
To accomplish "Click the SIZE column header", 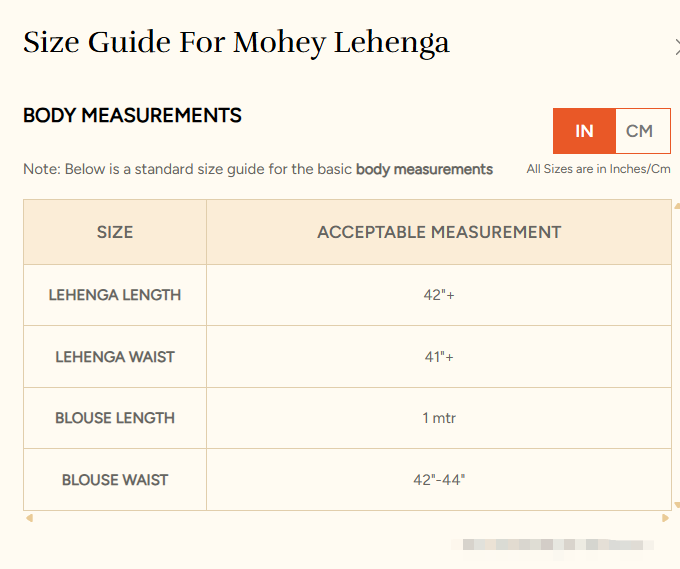I will click(115, 232).
